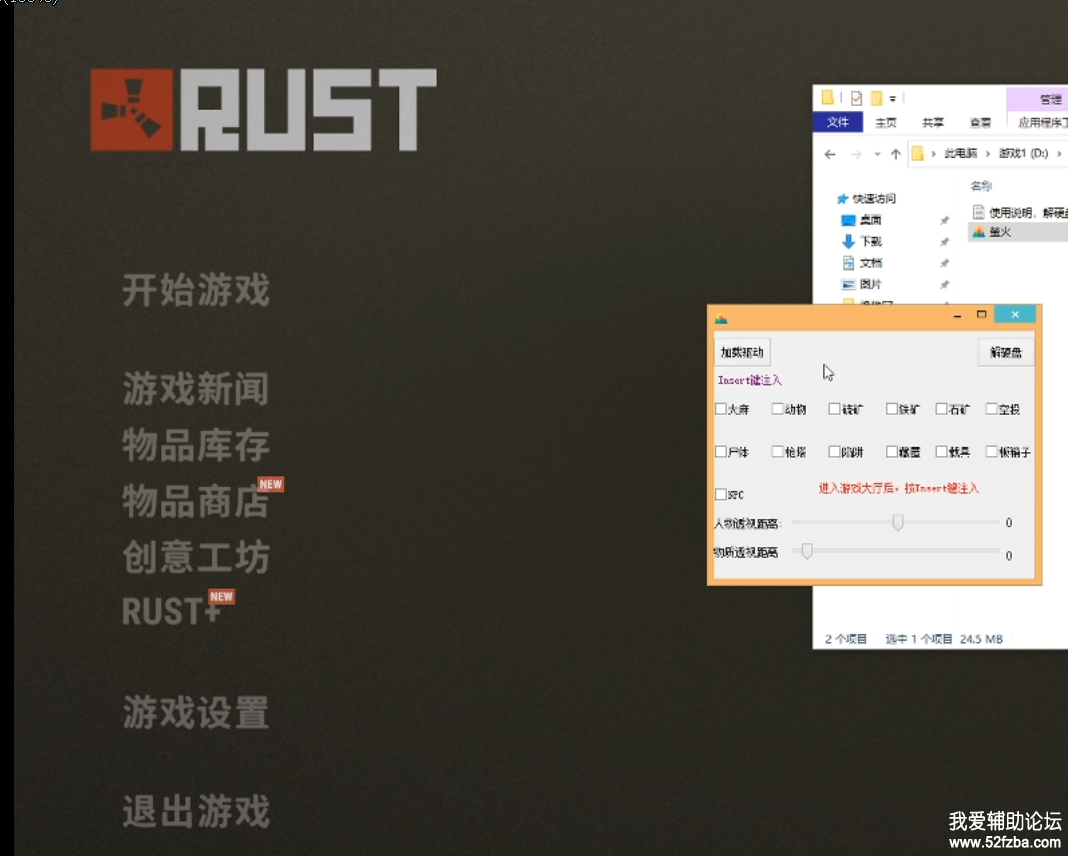Open the 主页 ribbon tab

(885, 122)
